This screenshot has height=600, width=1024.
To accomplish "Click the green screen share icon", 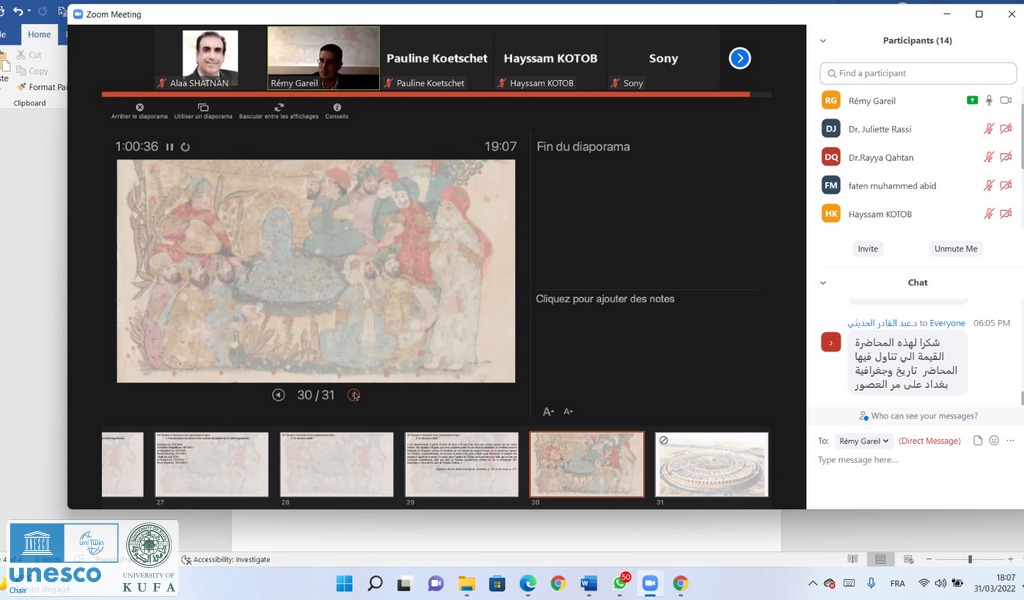I will coord(972,101).
